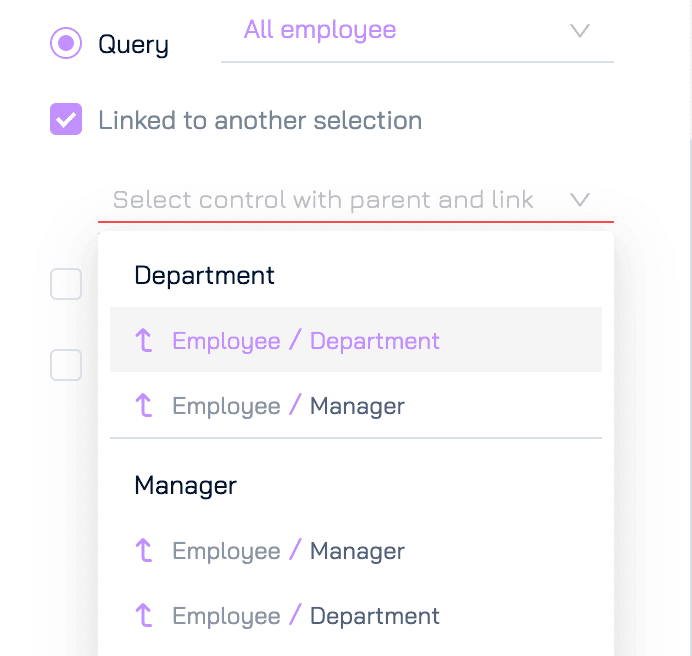Choose Employee / Department under Manager group
Screen dimensions: 692x656
(x=356, y=615)
